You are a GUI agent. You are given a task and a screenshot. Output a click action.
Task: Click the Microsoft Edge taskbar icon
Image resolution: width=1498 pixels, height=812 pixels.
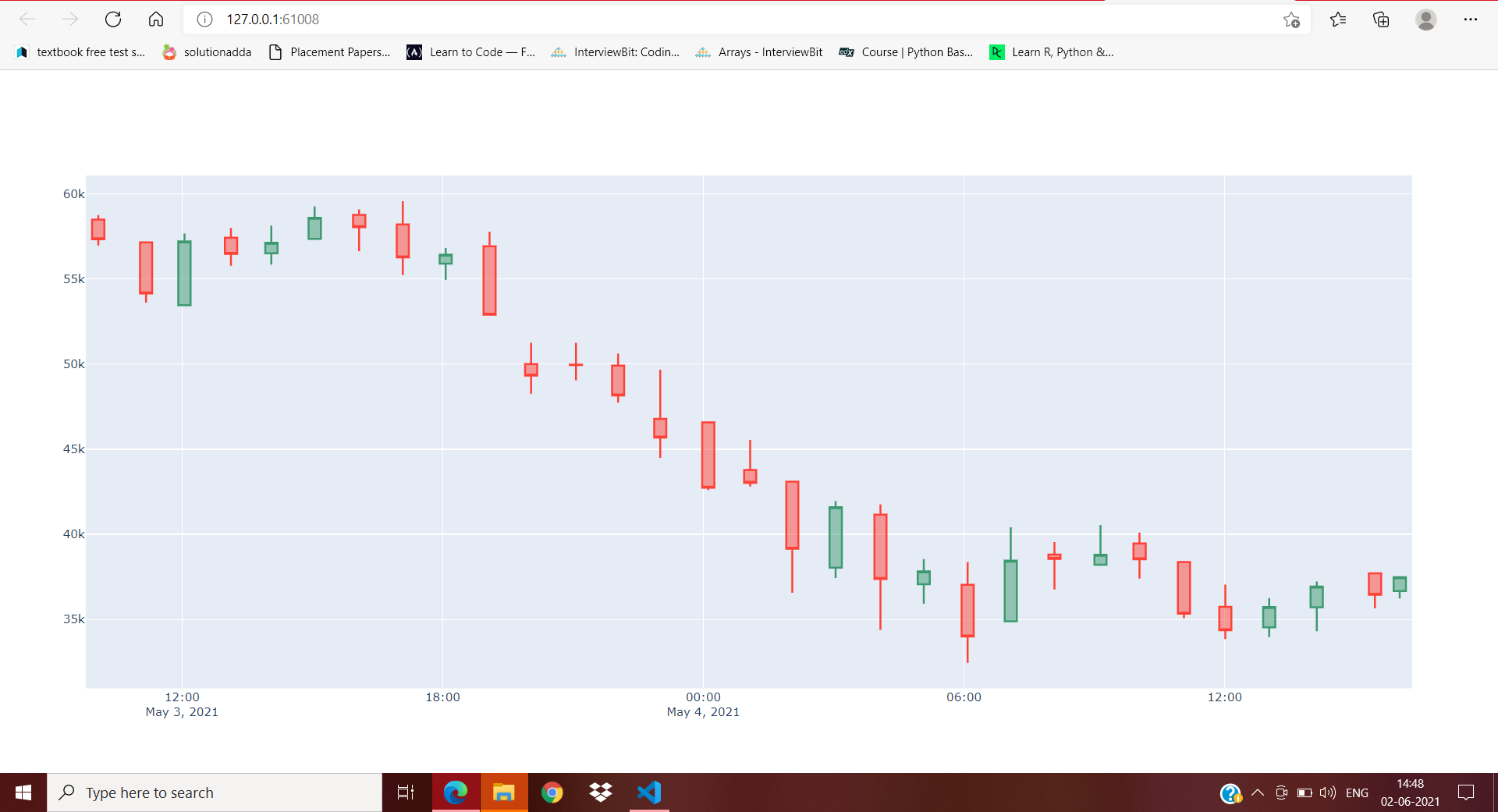point(456,792)
